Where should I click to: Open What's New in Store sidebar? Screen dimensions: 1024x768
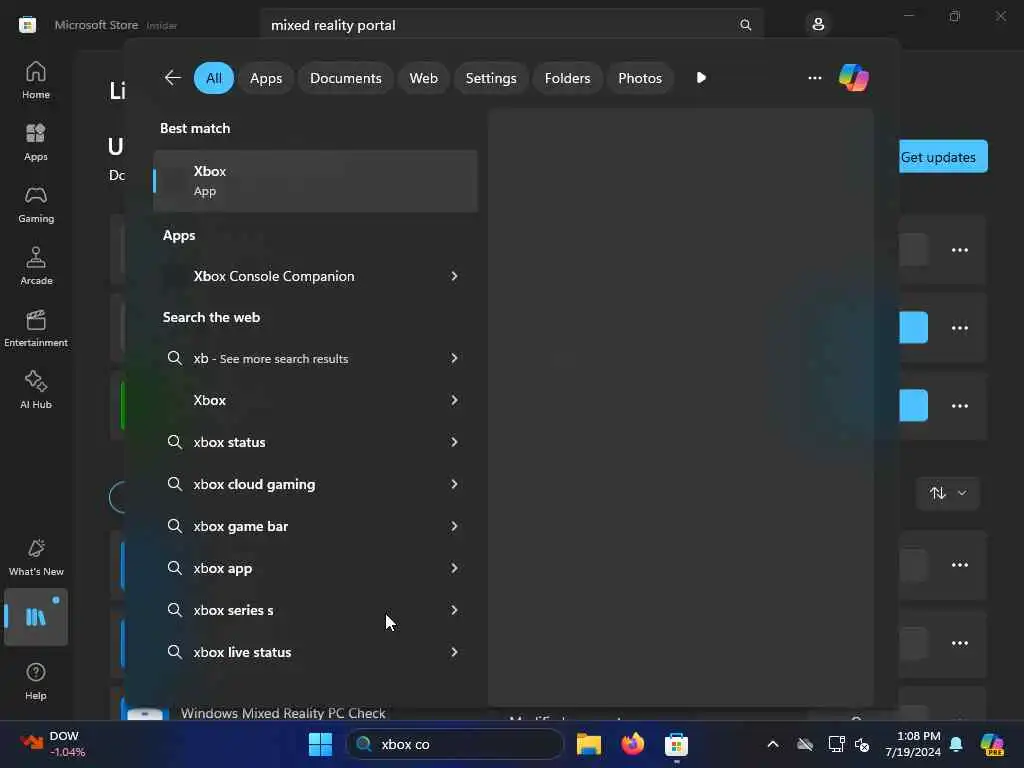click(36, 557)
